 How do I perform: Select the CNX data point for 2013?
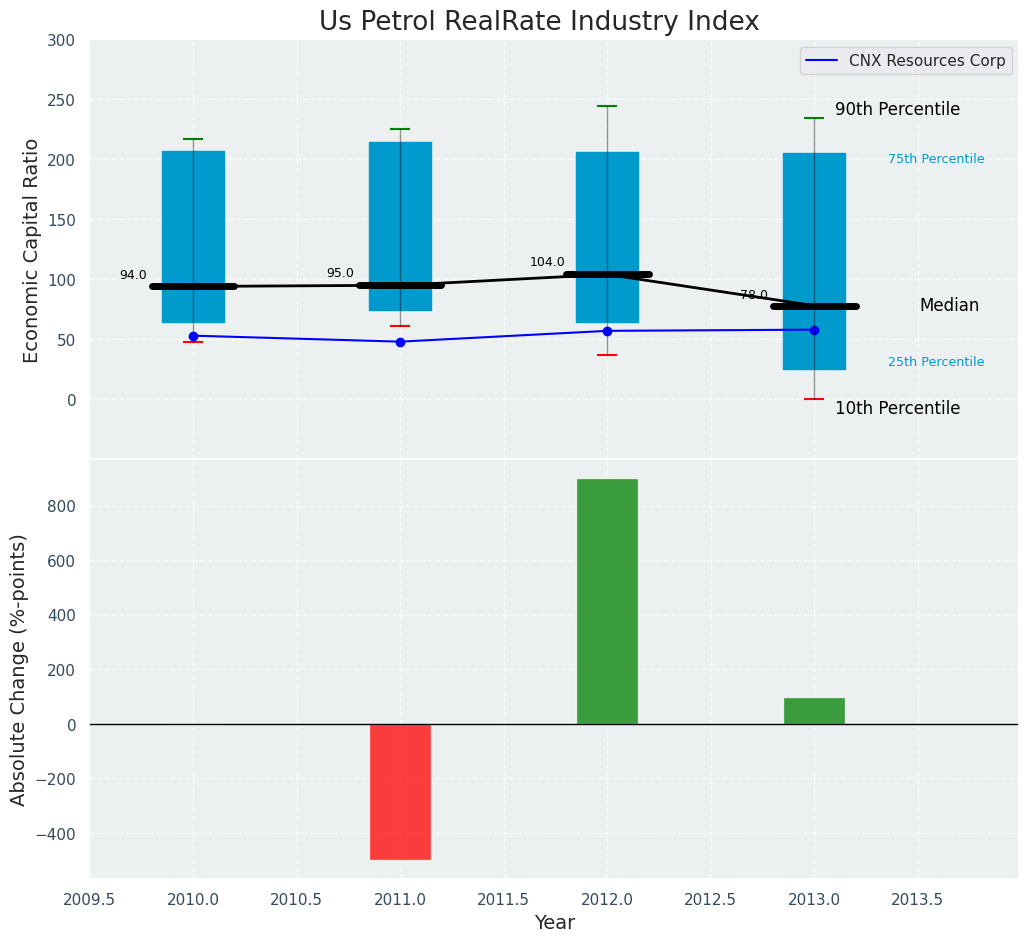814,330
